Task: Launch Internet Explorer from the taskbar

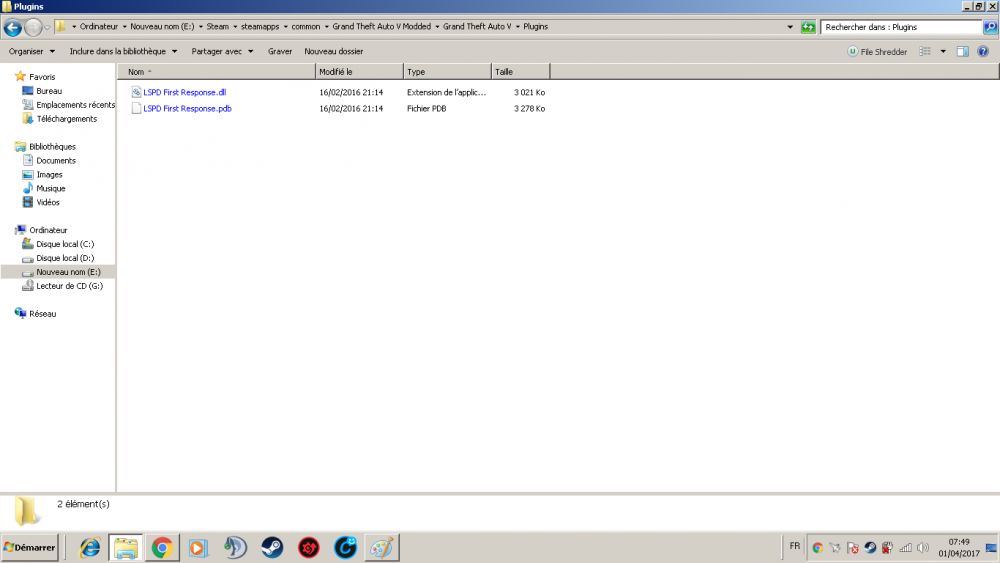Action: (x=89, y=548)
